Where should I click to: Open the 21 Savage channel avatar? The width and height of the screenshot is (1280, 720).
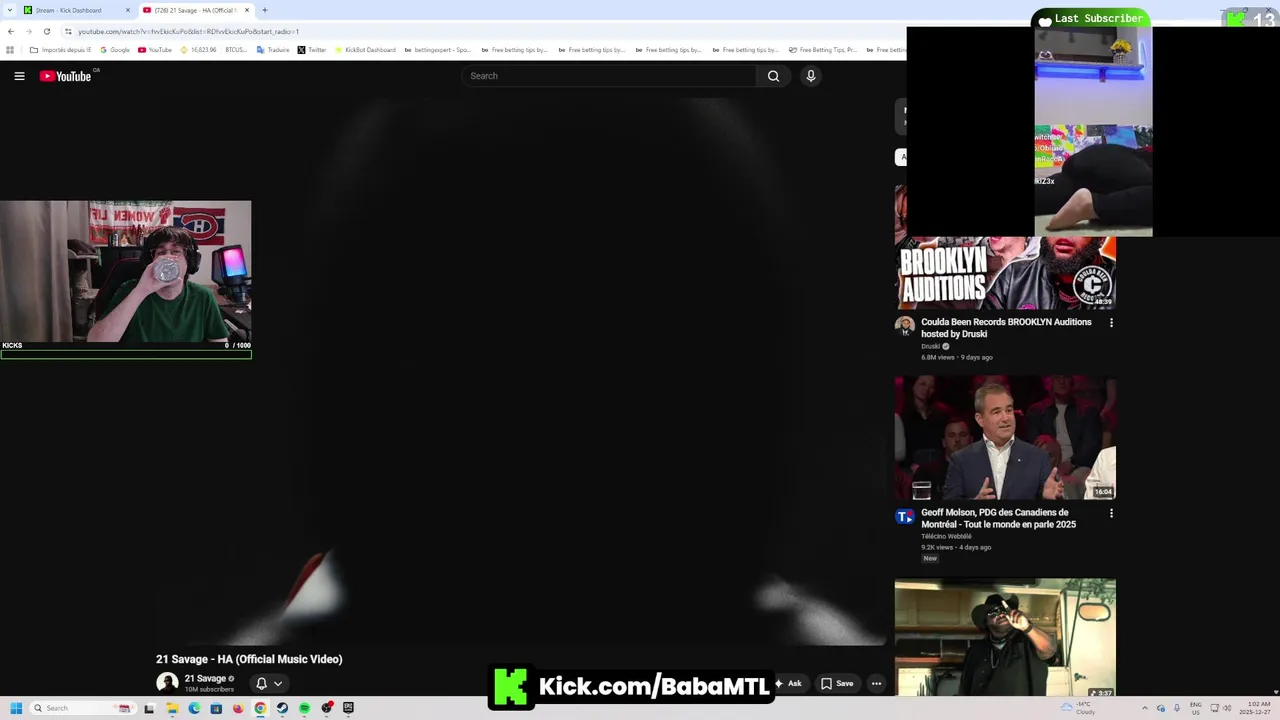click(167, 683)
